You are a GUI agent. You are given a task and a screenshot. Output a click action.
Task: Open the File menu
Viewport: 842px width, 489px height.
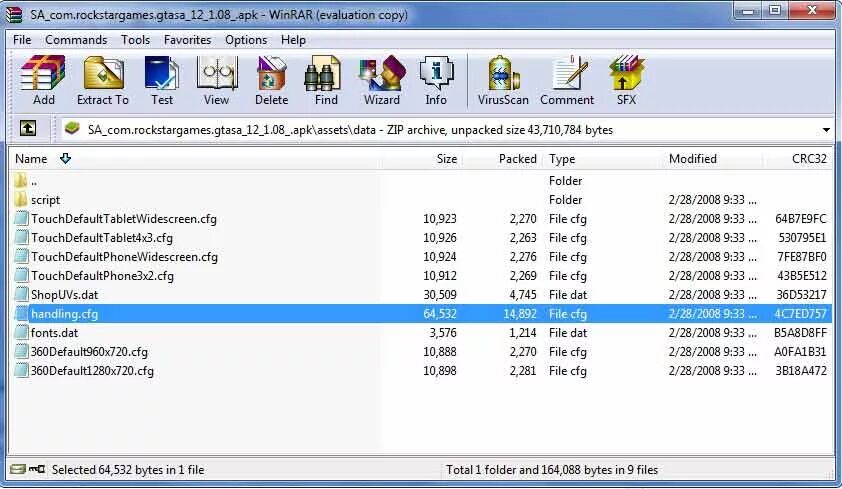(22, 40)
